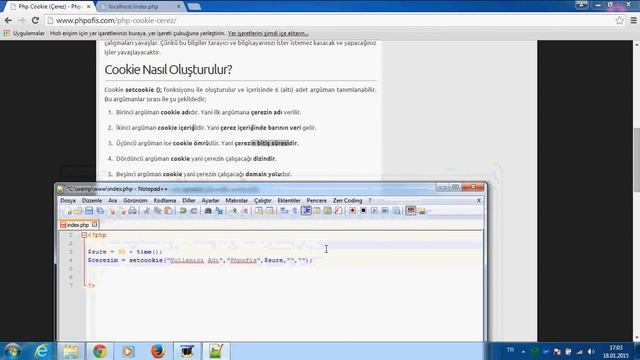This screenshot has height=360, width=640.
Task: Click the volume speaker tray icon
Action: (591, 351)
